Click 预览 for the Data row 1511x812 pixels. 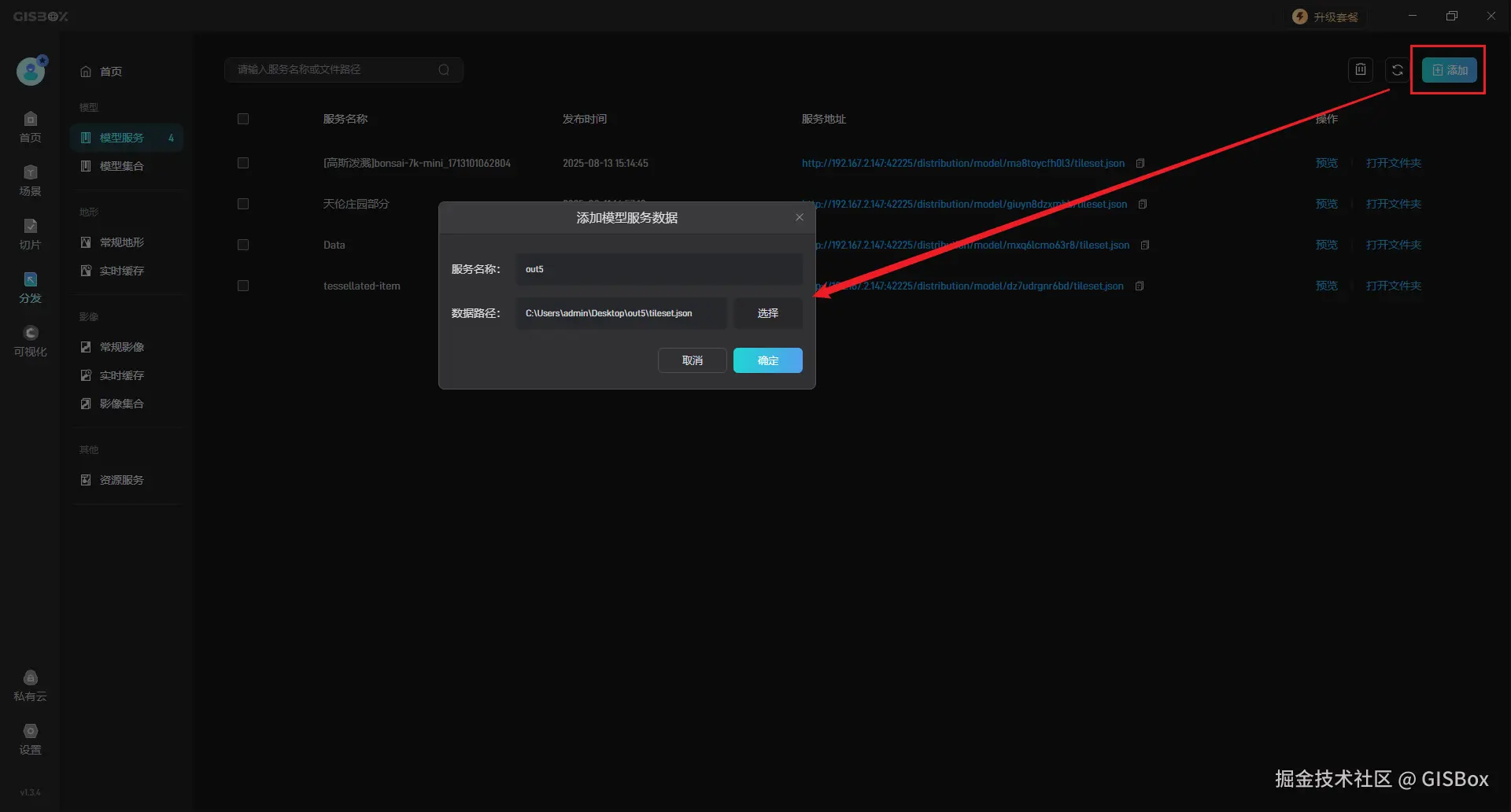coord(1327,245)
